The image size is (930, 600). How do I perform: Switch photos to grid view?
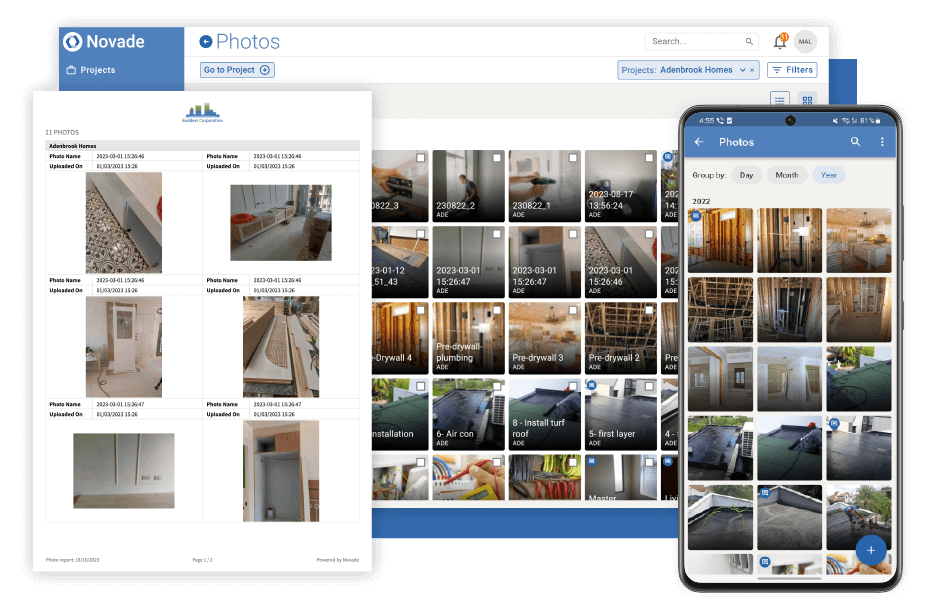(807, 100)
